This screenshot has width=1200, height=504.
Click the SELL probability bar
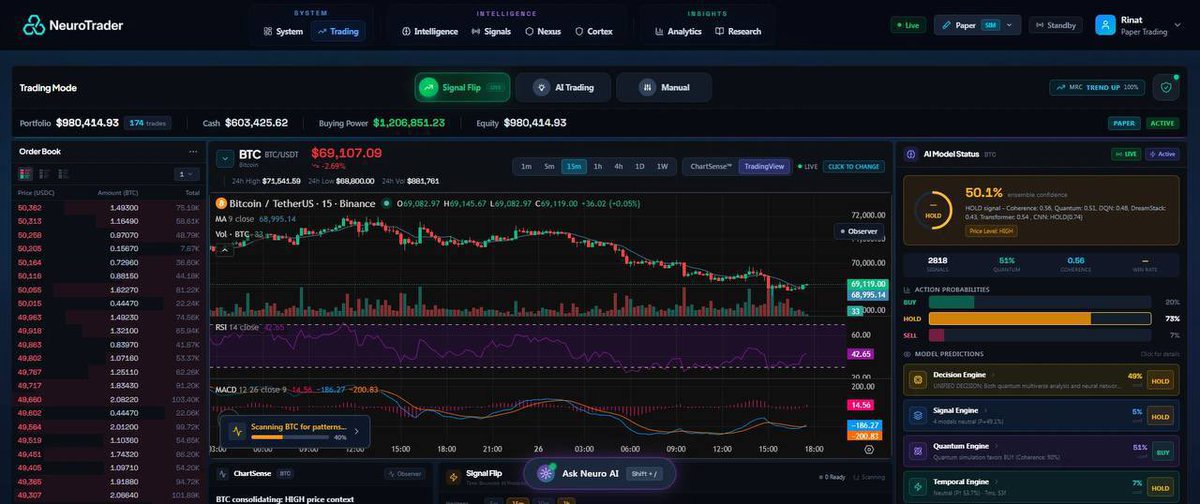1038,335
